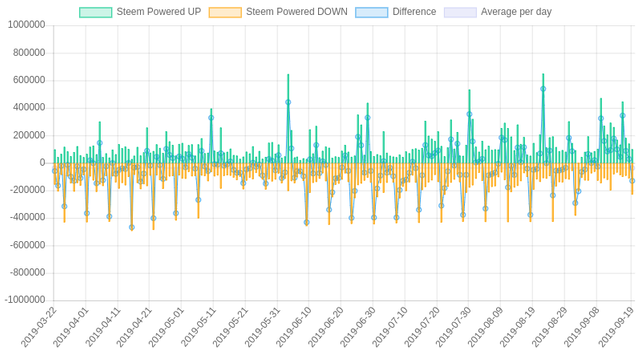The height and width of the screenshot is (361, 640).
Task: Click the 2019-06-10 date label
Action: pos(294,328)
